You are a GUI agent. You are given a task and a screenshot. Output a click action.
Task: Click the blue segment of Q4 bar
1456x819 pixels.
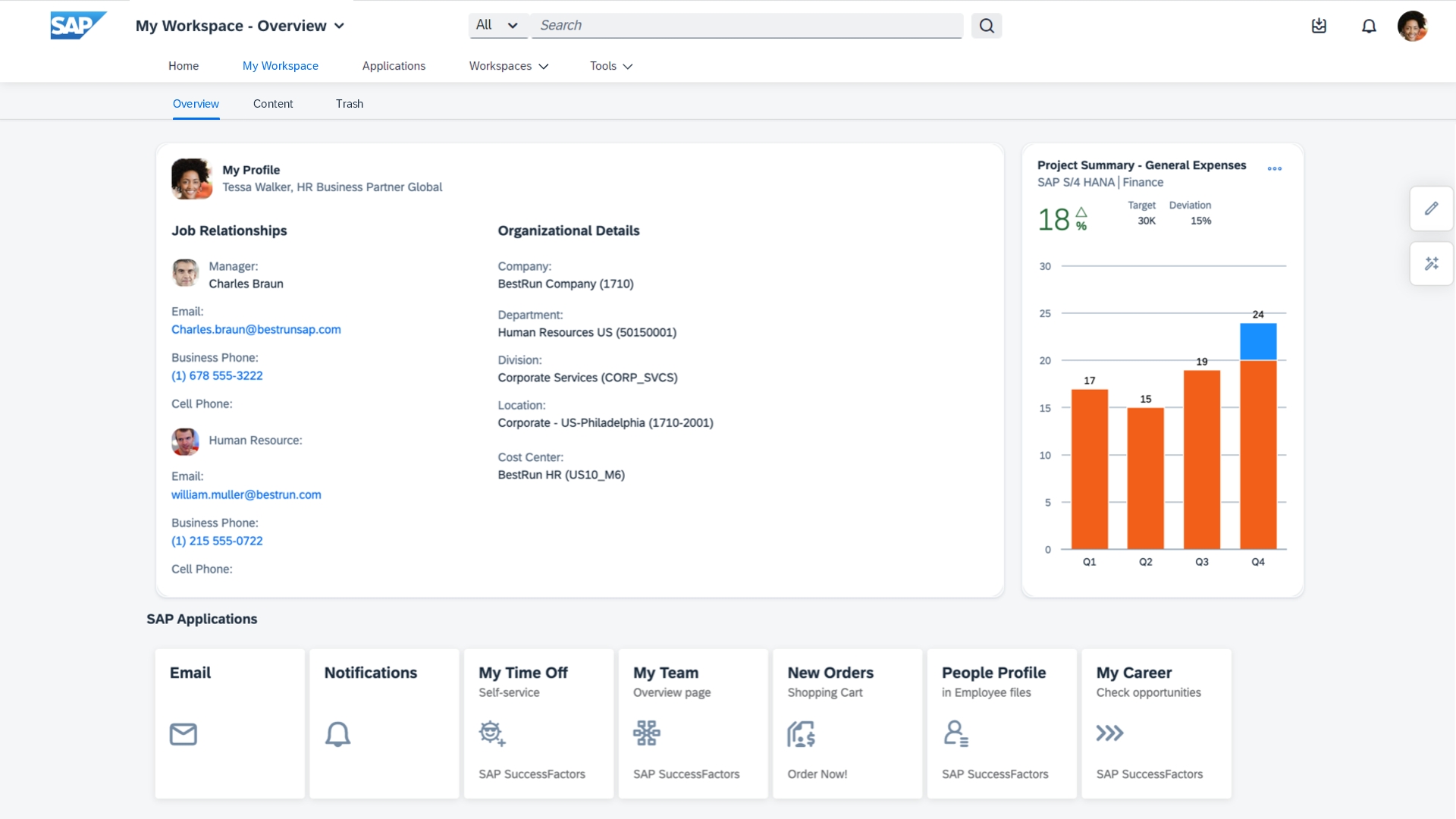1257,342
